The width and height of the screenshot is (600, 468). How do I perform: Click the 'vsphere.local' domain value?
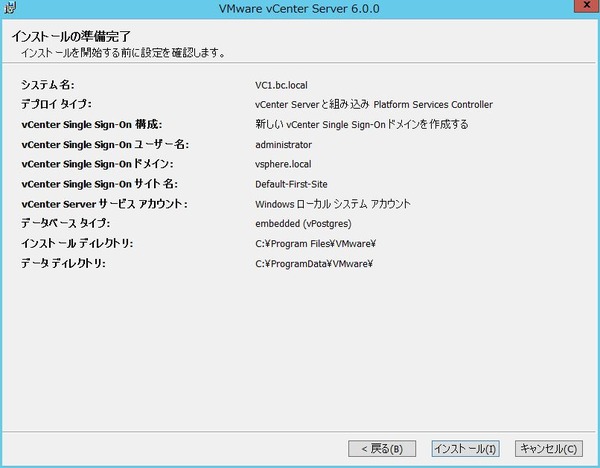tap(283, 164)
